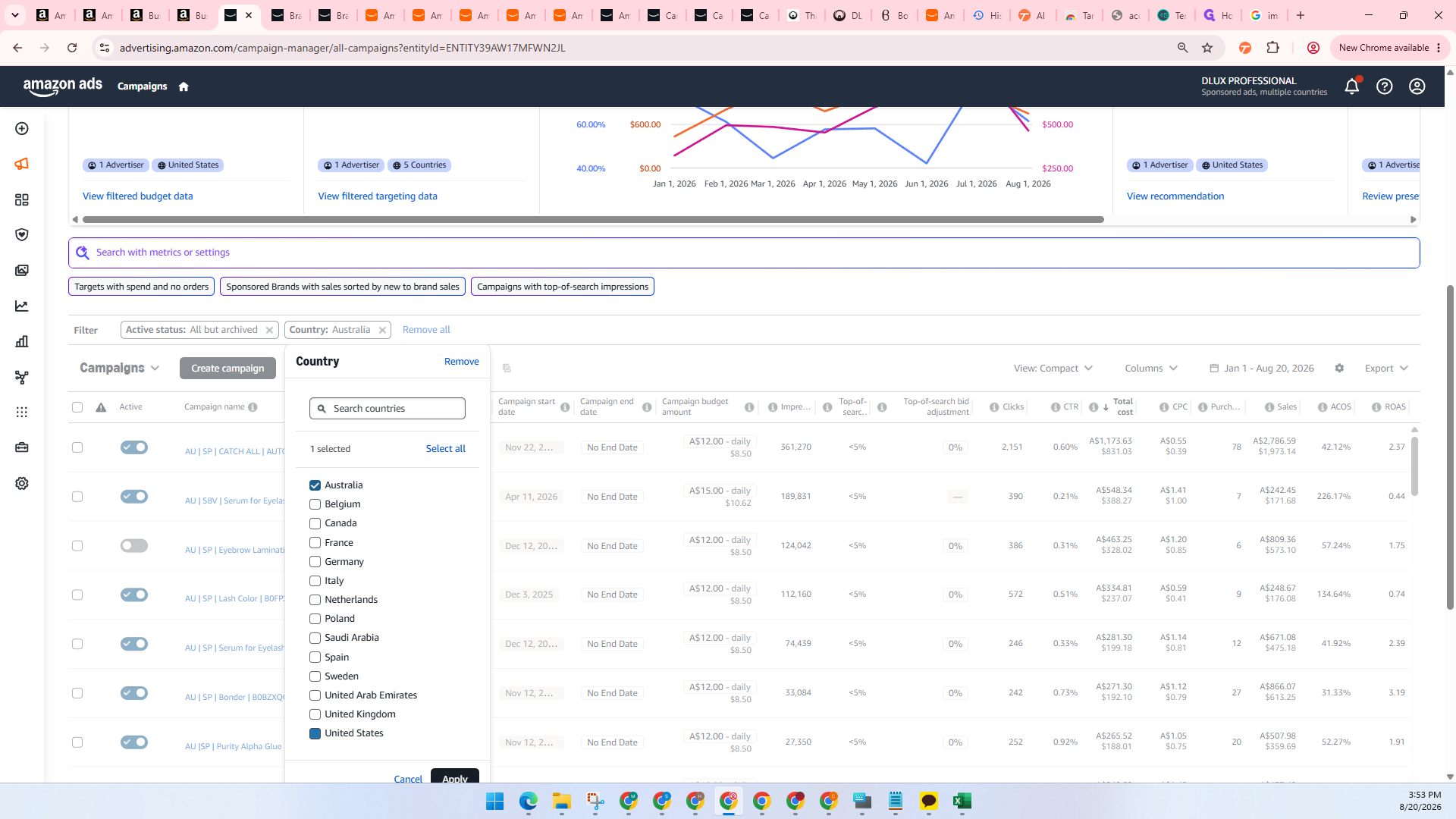The image size is (1456, 819).
Task: Open the Columns dropdown
Action: pos(1151,369)
